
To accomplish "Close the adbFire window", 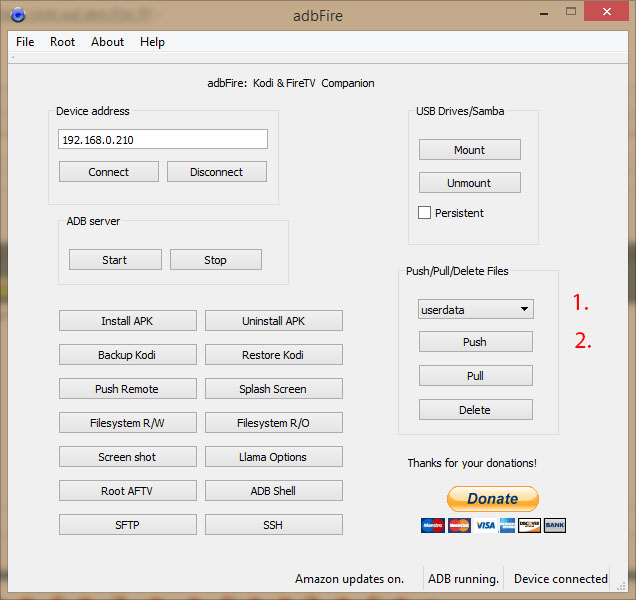I will [606, 11].
